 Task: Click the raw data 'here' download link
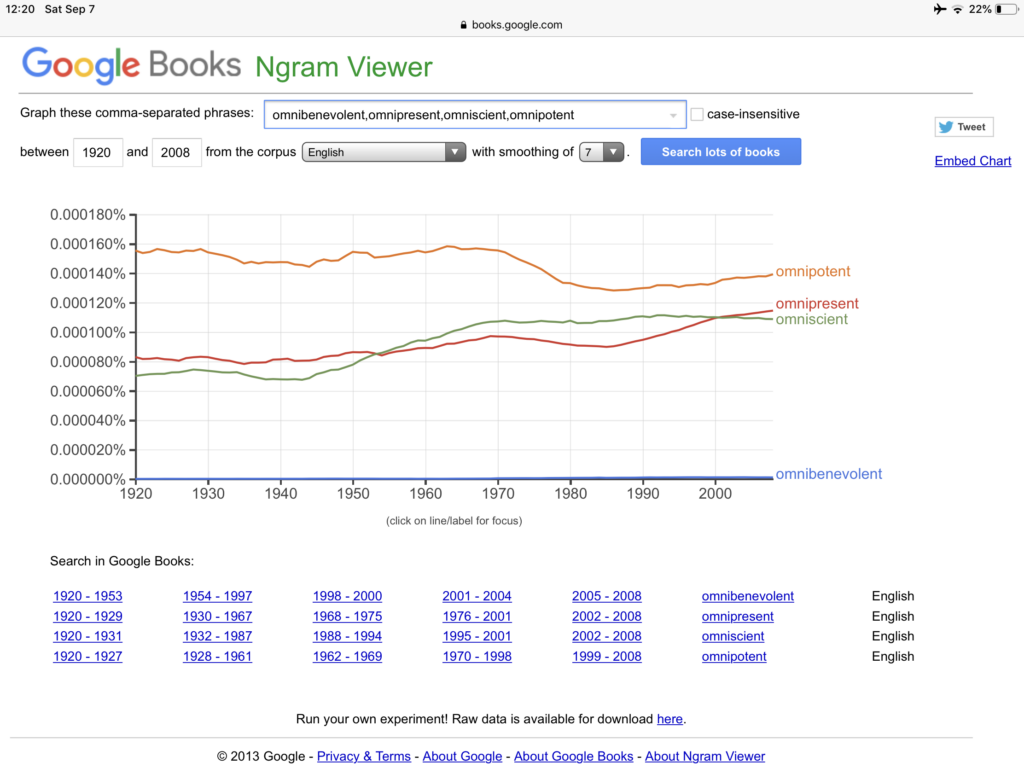[x=669, y=719]
